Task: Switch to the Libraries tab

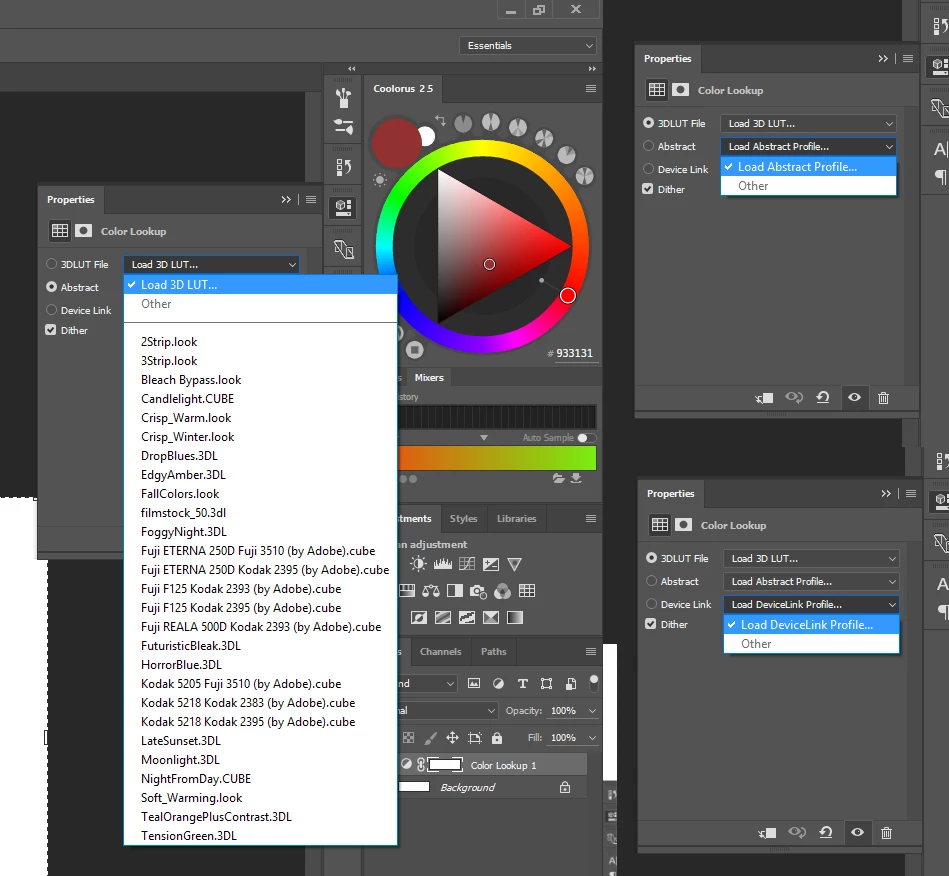Action: (x=516, y=518)
